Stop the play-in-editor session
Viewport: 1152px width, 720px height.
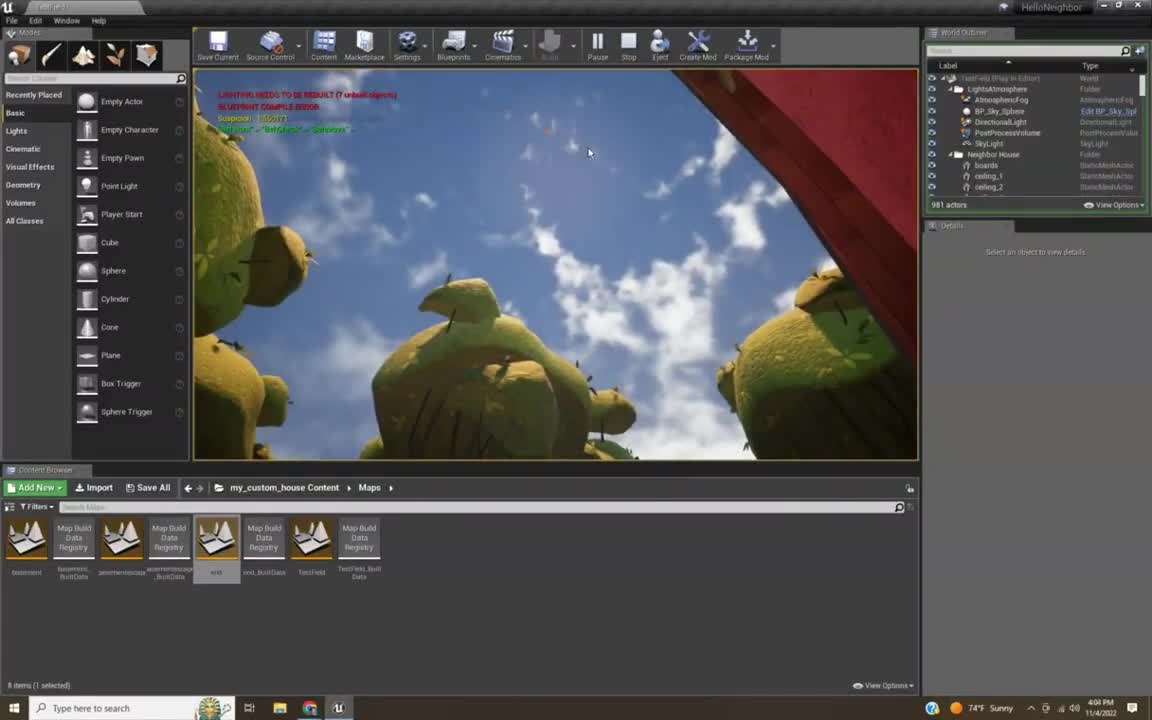[628, 45]
